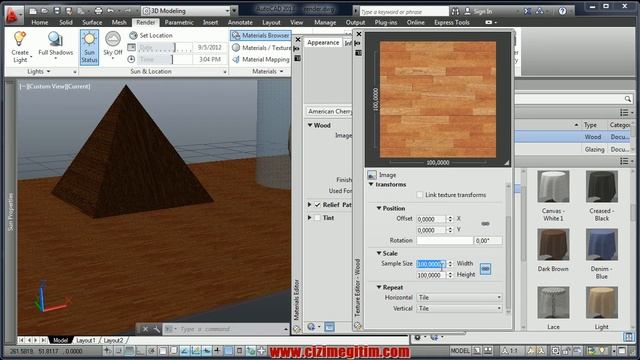Collapse the Repeat section
Screen dimensions: 640x360
coord(379,287)
